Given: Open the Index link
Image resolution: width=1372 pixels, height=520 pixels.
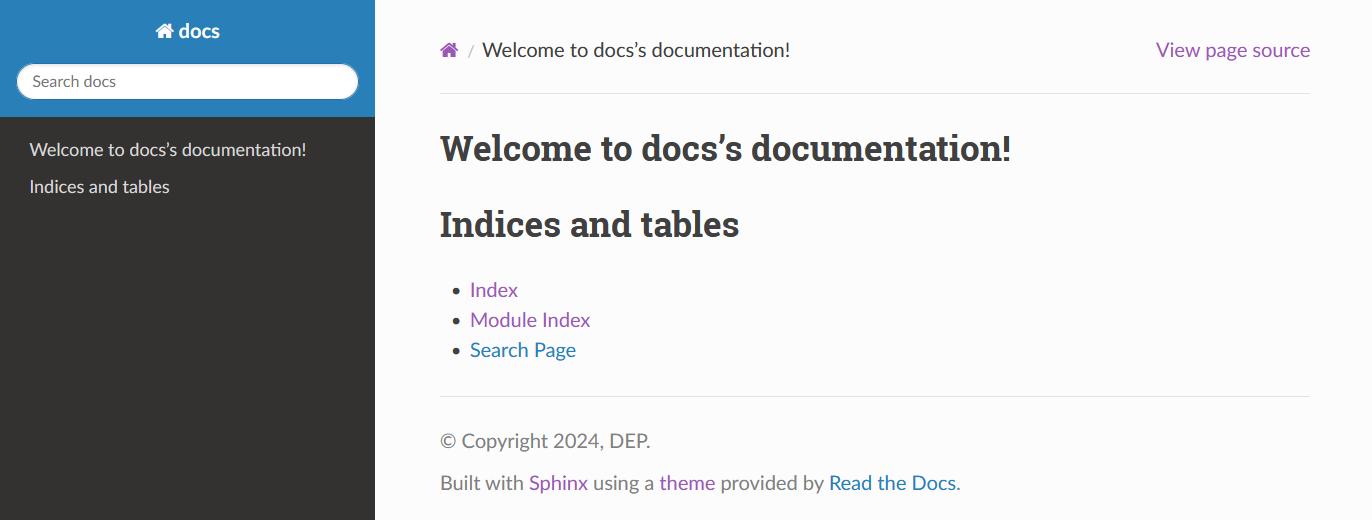Looking at the screenshot, I should click(494, 290).
